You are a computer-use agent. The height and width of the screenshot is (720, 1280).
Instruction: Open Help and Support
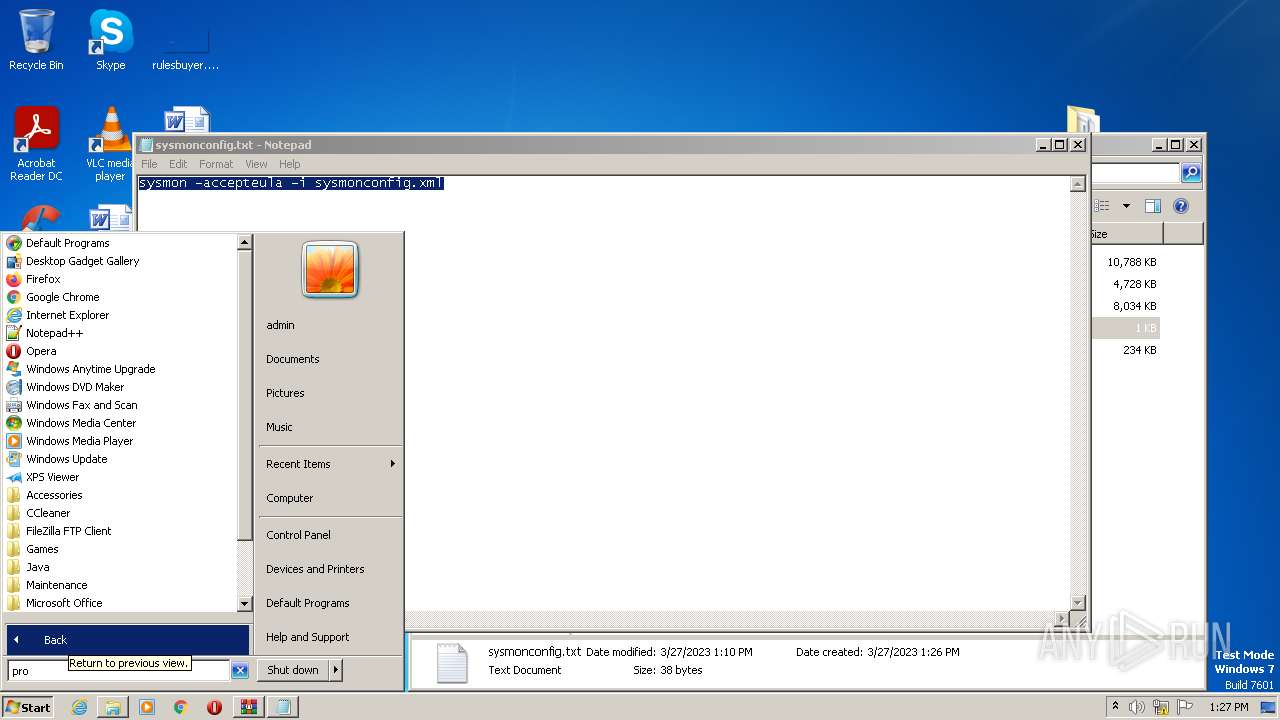[x=330, y=637]
